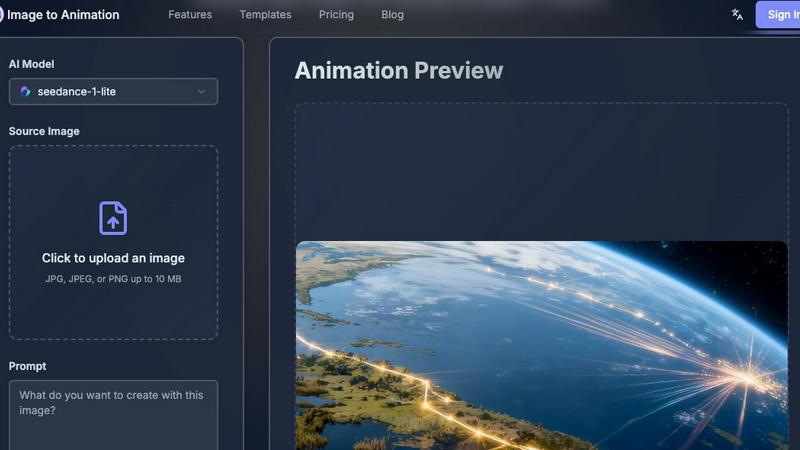Click the Image to Animation logo
800x450 pixels.
pos(60,15)
